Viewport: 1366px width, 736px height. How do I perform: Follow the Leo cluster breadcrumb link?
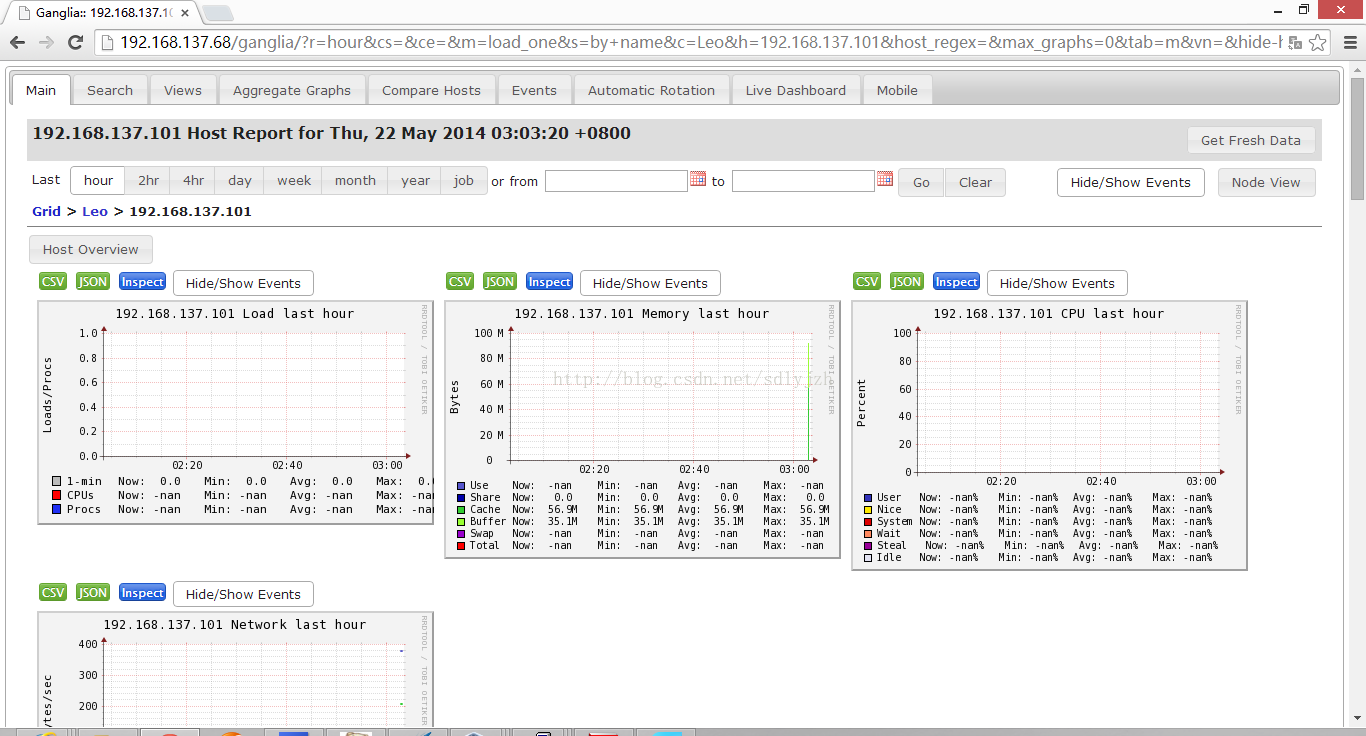pyautogui.click(x=95, y=211)
